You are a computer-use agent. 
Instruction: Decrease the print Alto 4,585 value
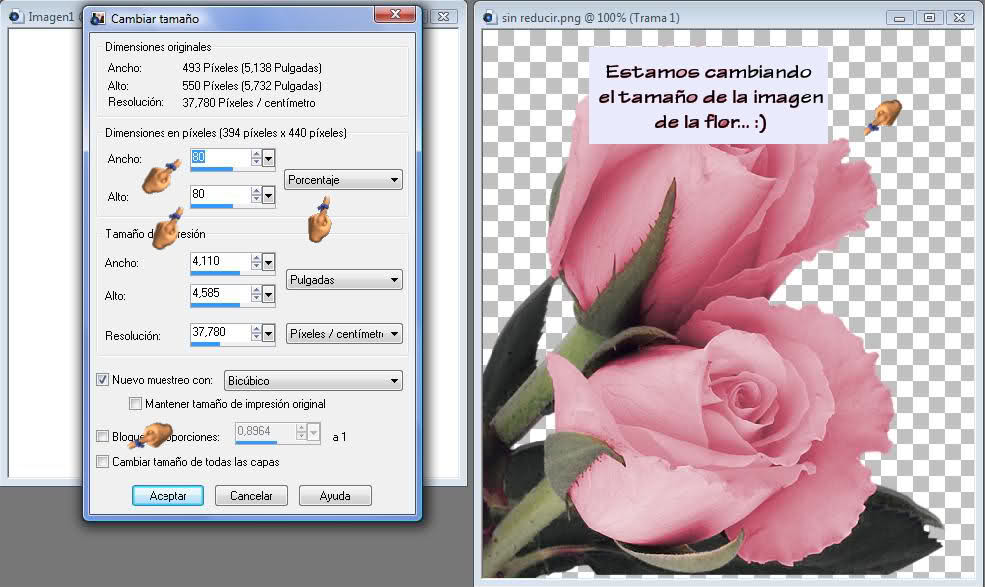point(256,297)
